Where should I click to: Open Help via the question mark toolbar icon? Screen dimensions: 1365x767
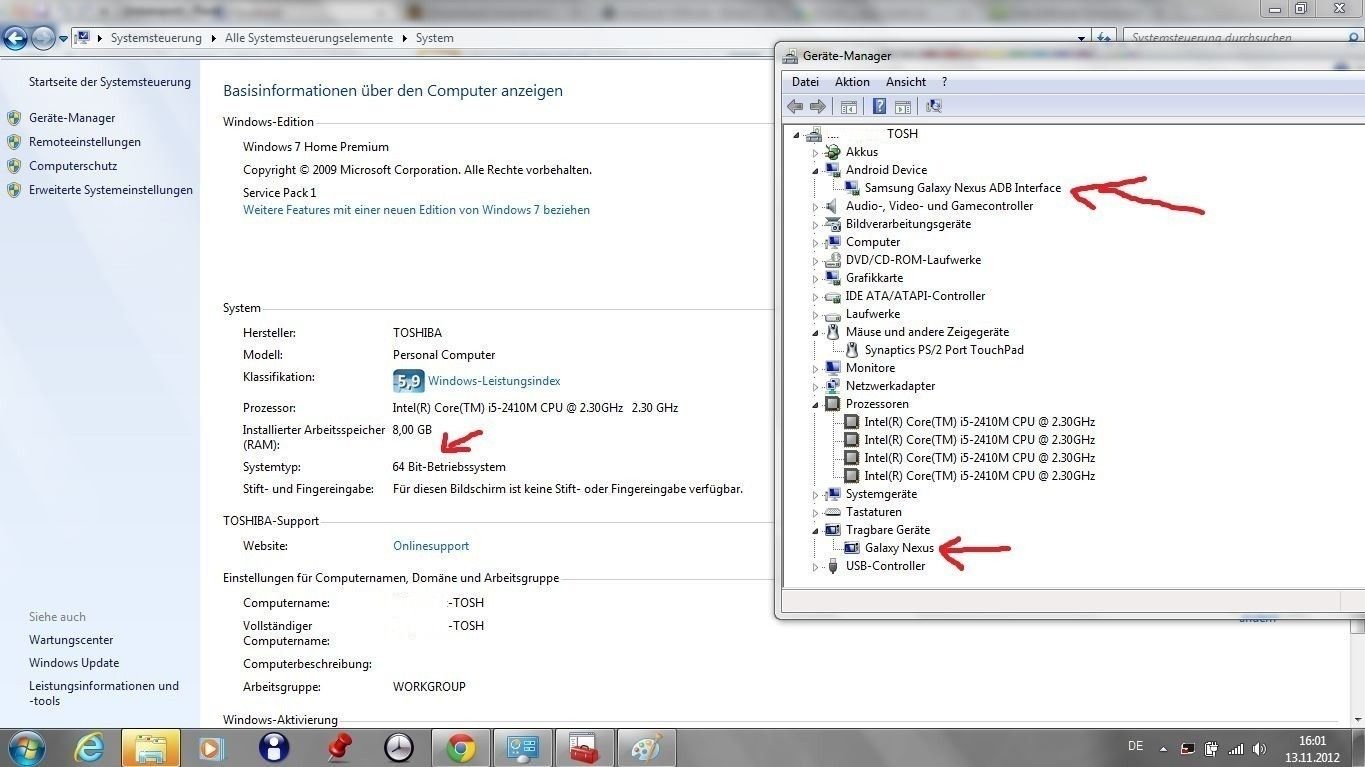[x=879, y=106]
